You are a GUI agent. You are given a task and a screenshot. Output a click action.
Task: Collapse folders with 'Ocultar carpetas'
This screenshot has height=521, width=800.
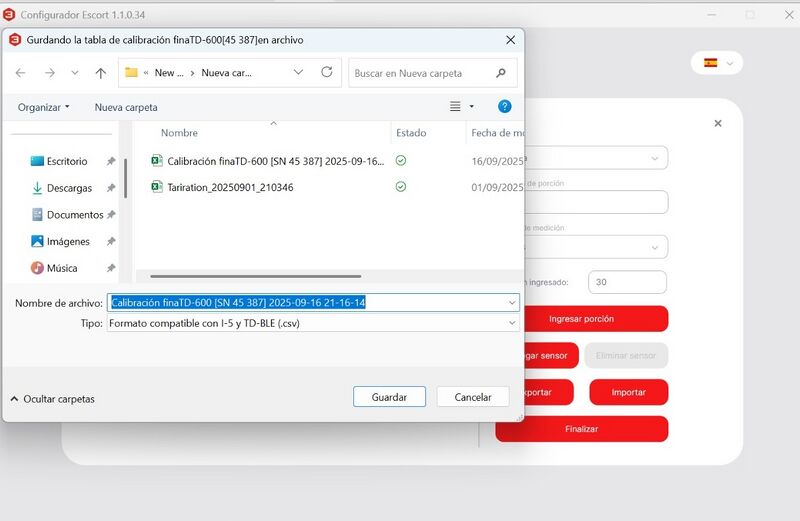(53, 399)
